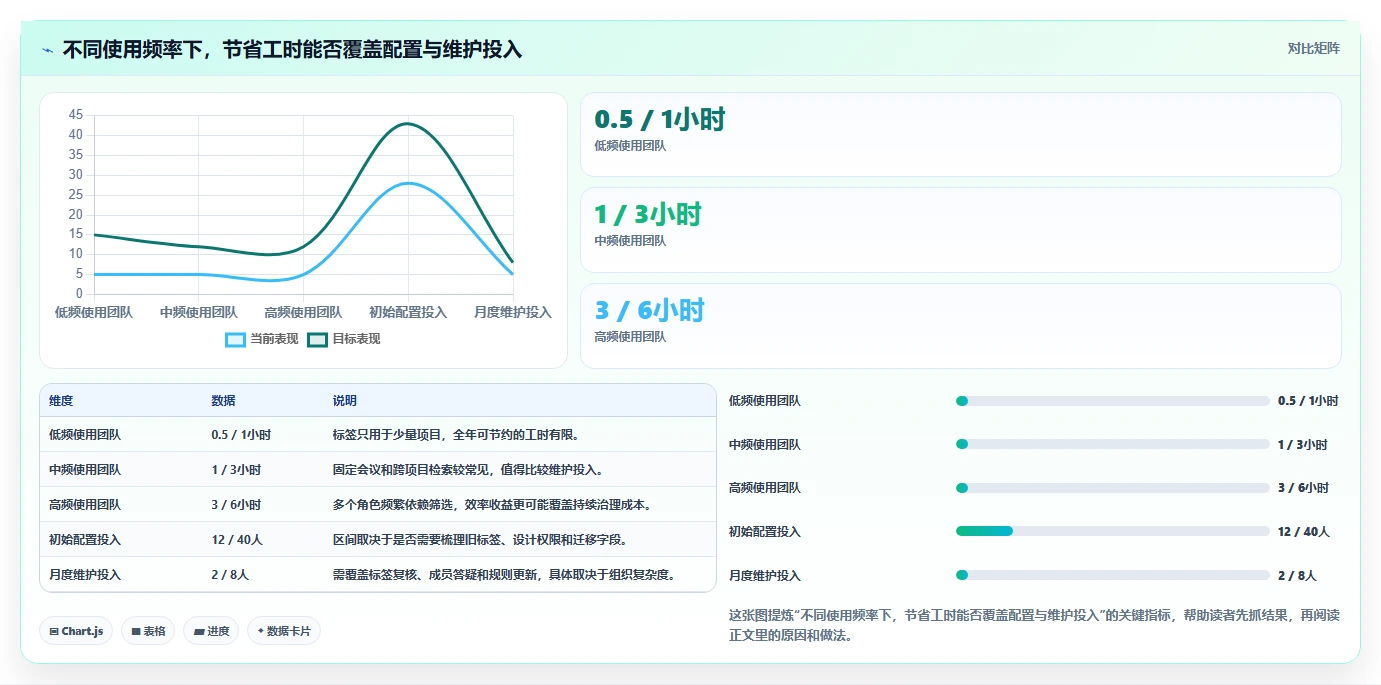
Task: Select the 初始配置投入 table row cell
Action: point(85,540)
